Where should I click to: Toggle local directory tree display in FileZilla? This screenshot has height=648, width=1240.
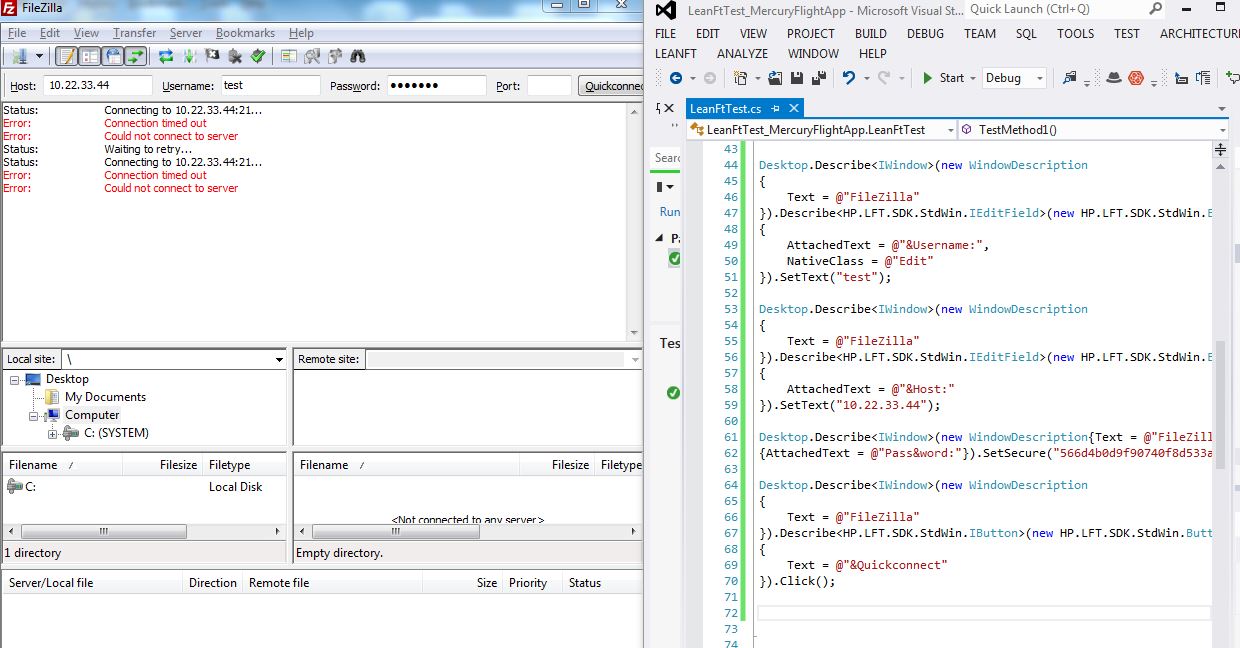(x=89, y=56)
